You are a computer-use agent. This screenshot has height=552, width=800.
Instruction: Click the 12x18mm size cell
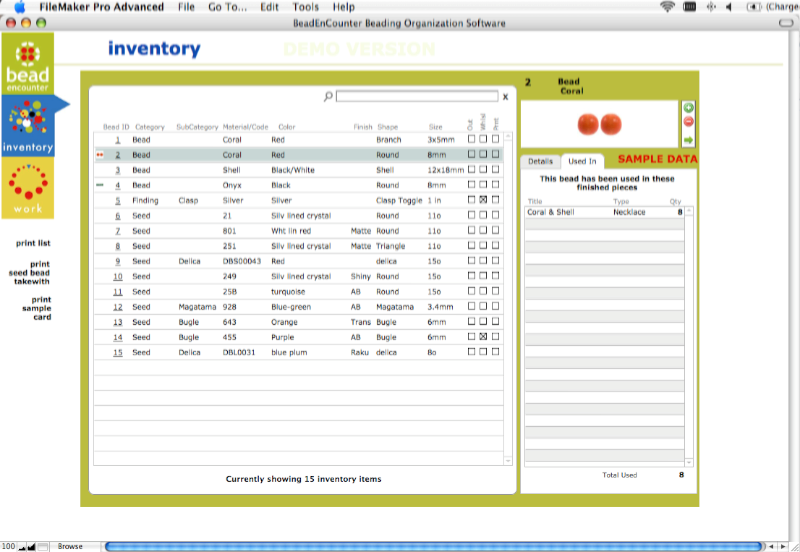click(445, 170)
